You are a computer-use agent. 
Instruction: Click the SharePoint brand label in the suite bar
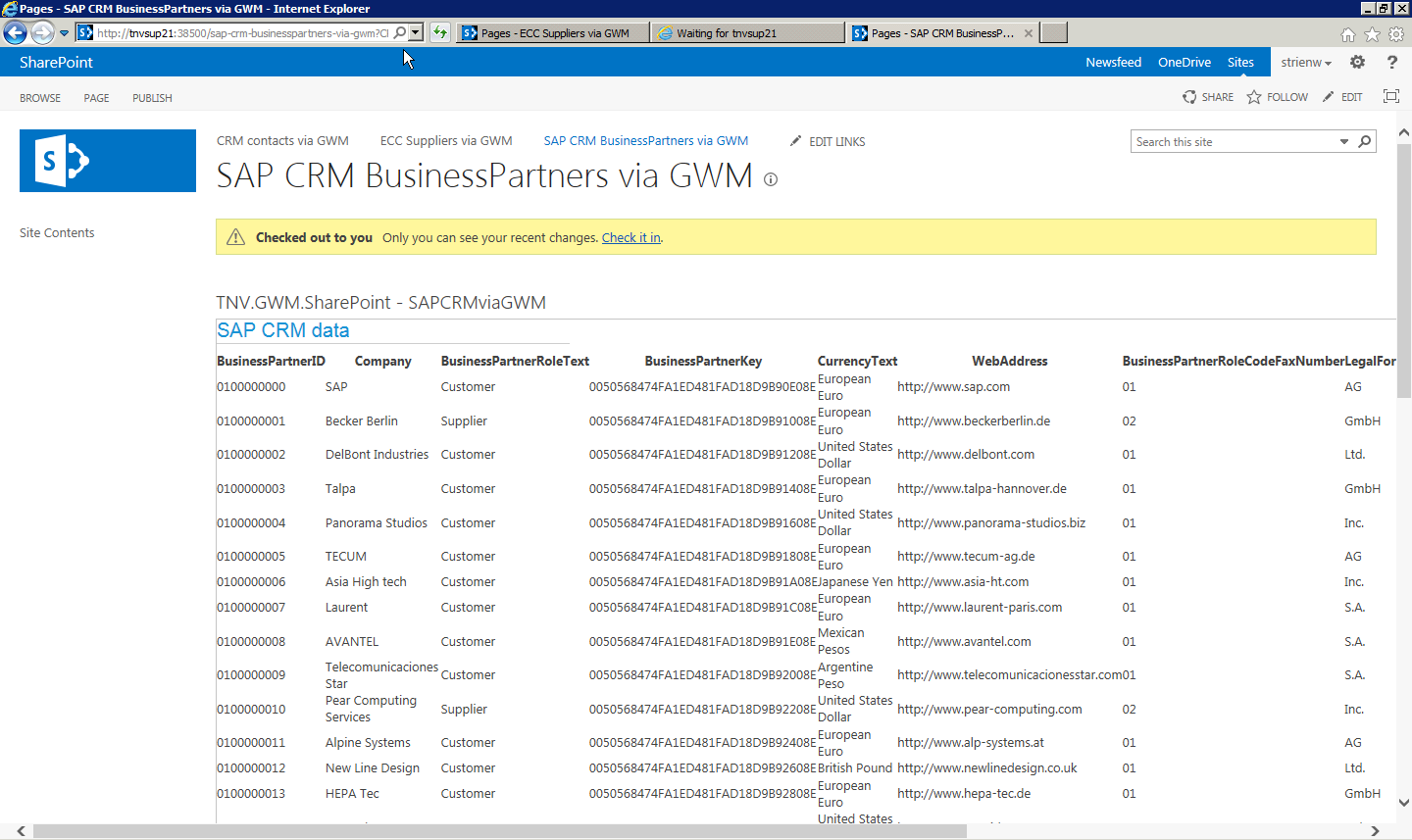point(56,62)
